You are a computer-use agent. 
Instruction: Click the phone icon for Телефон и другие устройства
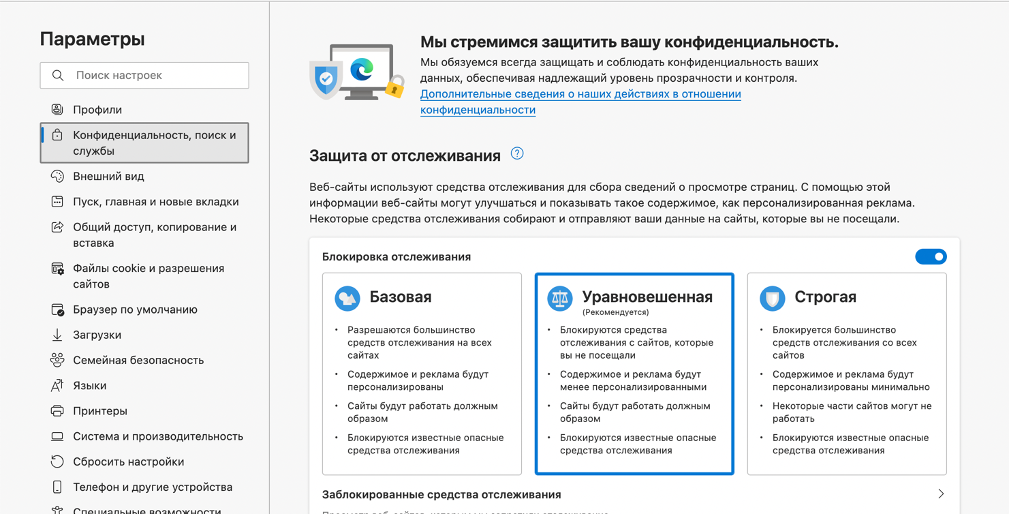[57, 487]
